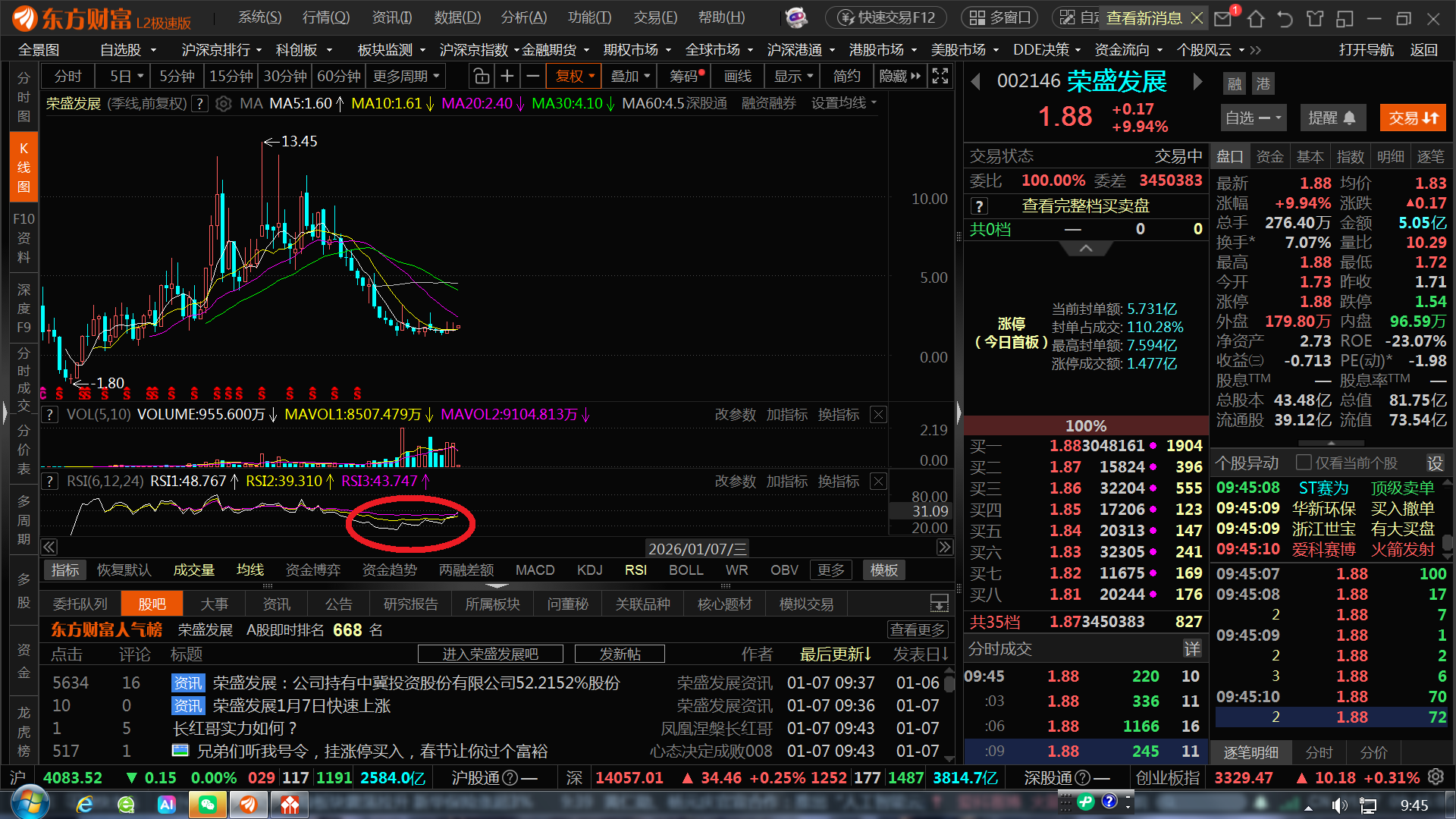
Task: Click the lock icon in chart toolbar
Action: (x=481, y=76)
